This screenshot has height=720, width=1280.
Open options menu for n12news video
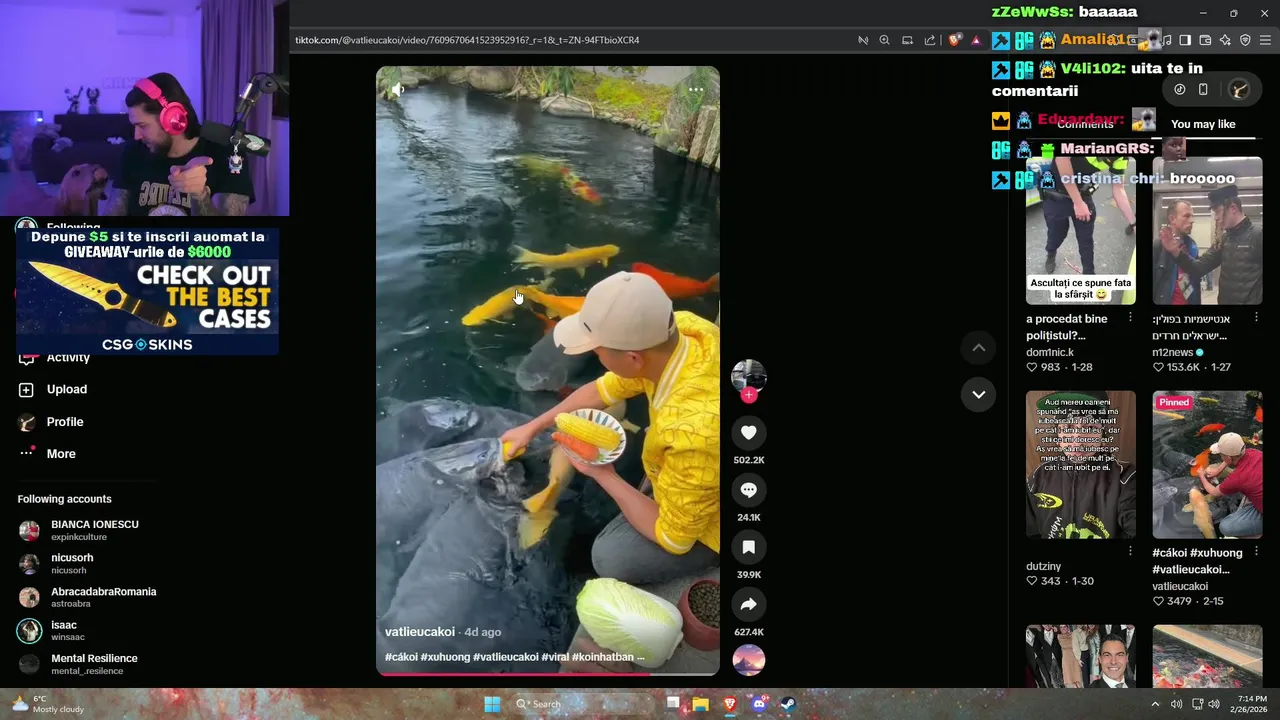[1256, 318]
